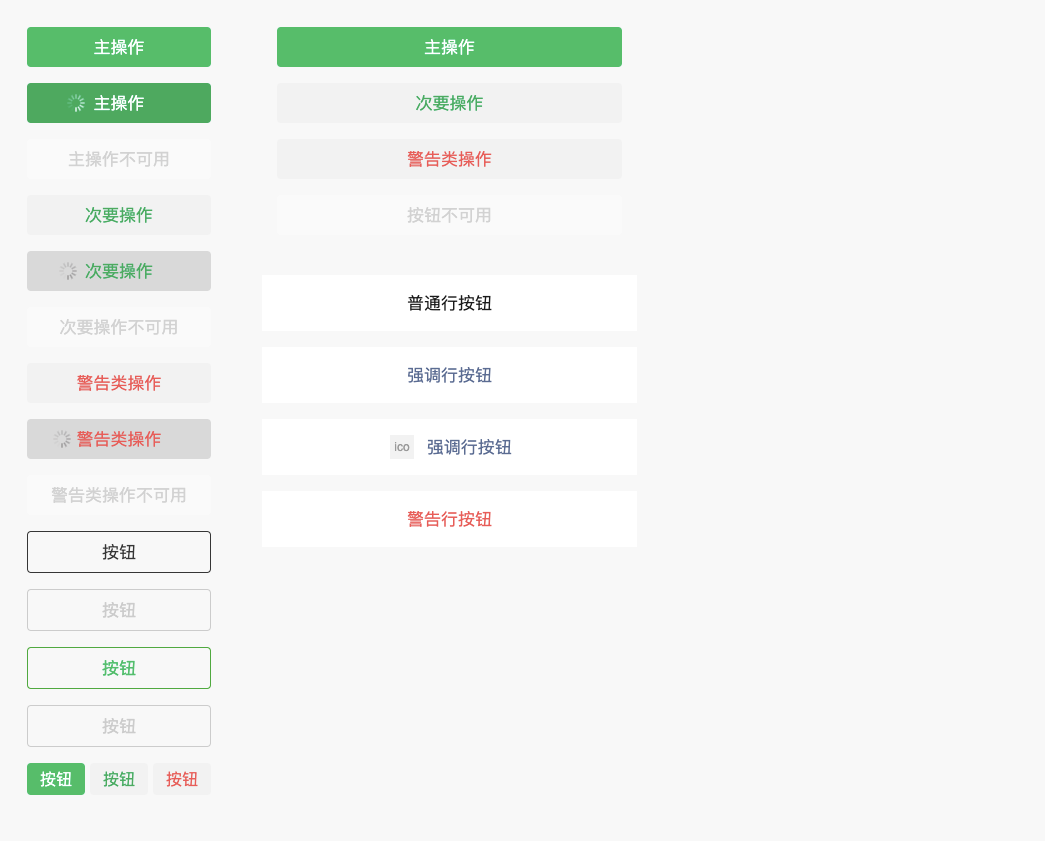
Task: Tap the wide 次要操作 button
Action: tap(449, 103)
